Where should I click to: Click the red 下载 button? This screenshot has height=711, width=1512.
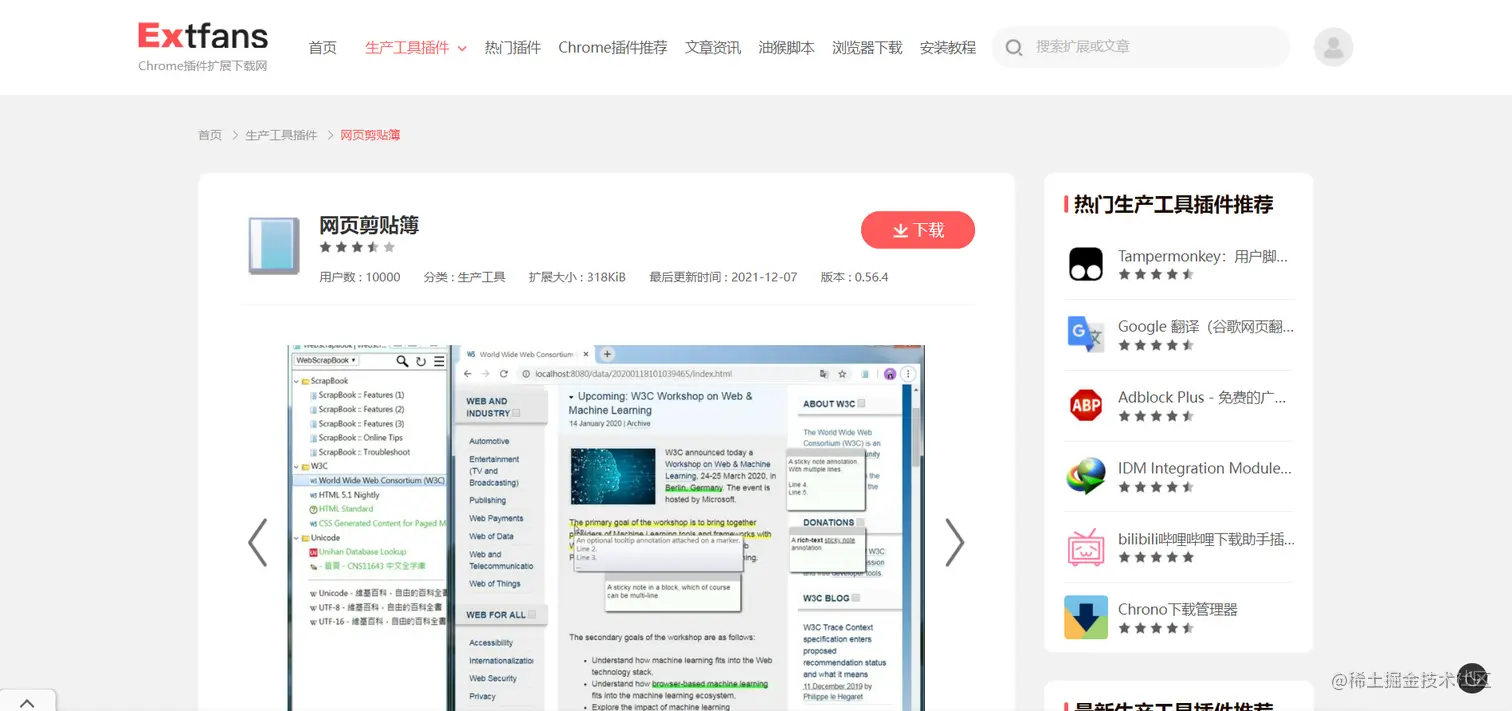918,230
